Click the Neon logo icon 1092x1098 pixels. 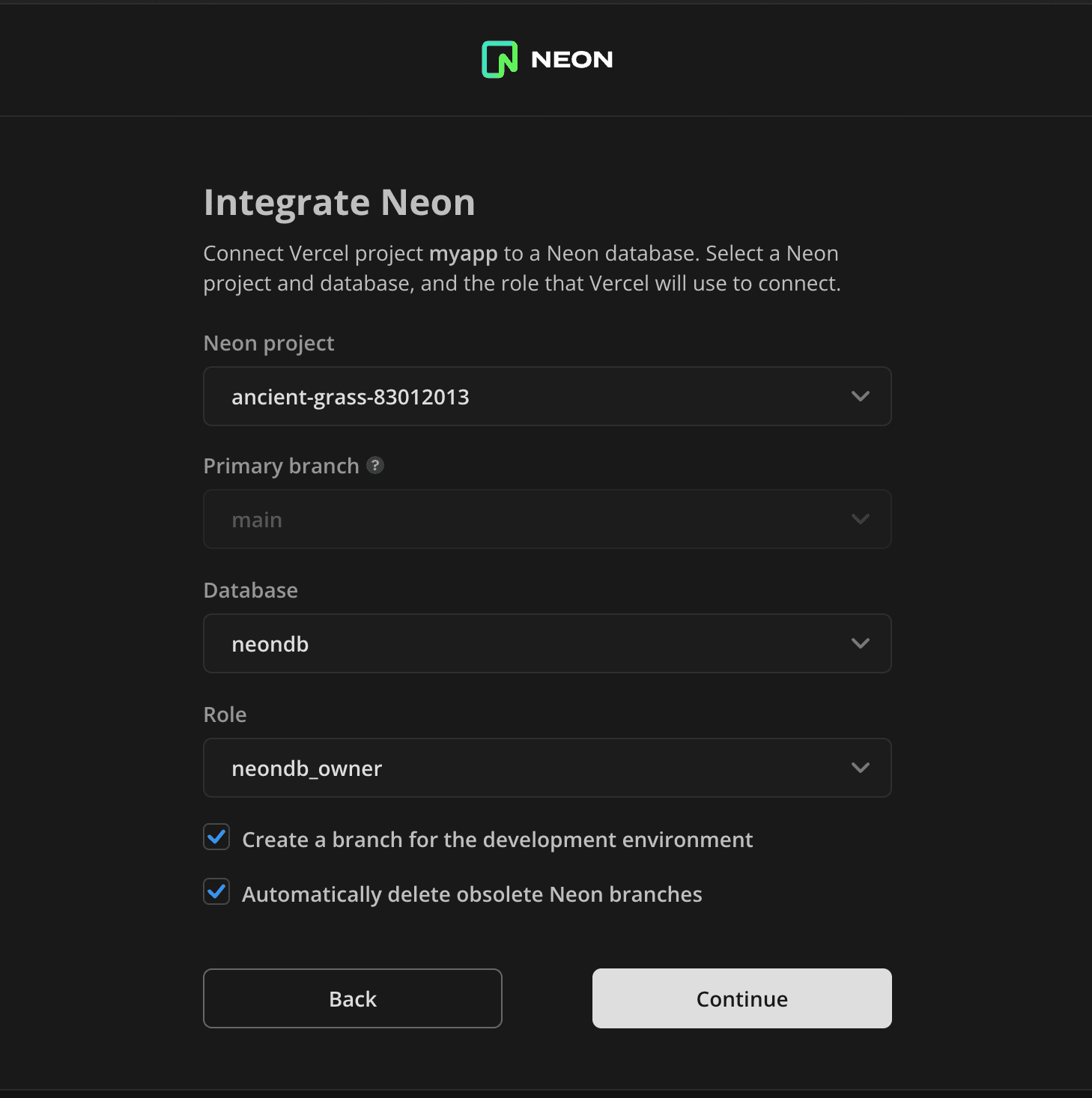(498, 58)
